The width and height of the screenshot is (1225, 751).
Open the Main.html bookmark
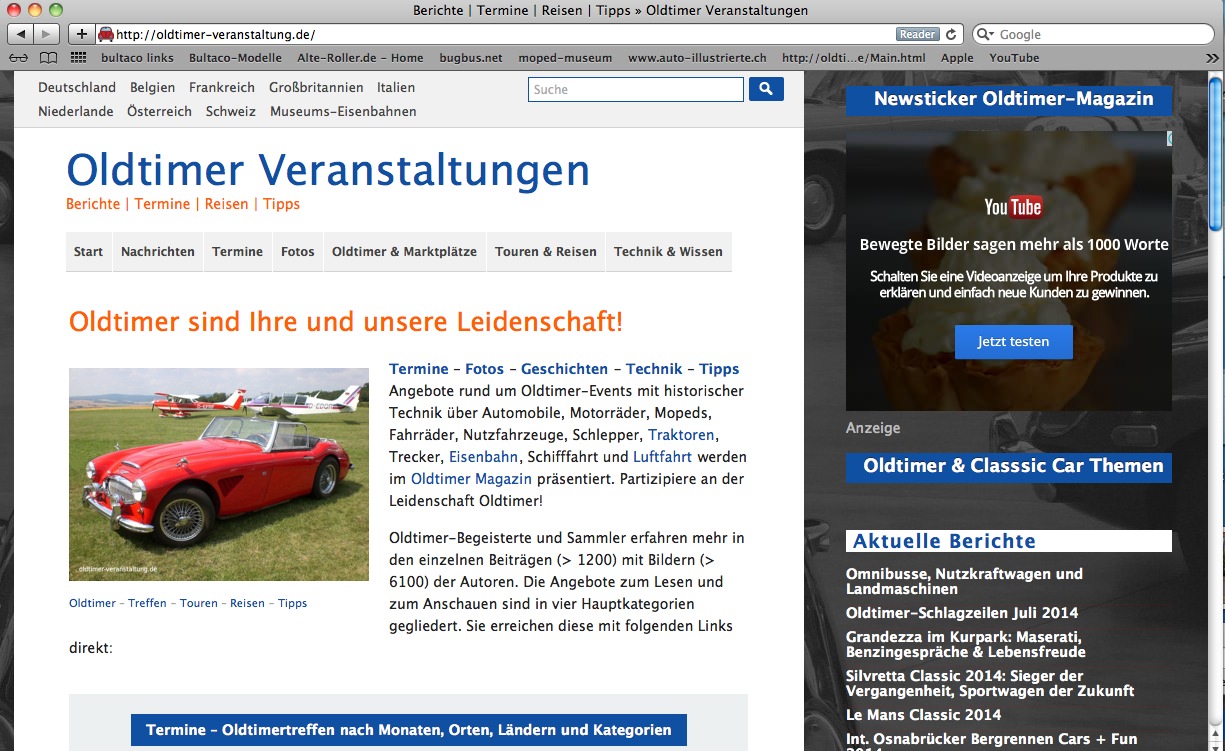coord(854,58)
